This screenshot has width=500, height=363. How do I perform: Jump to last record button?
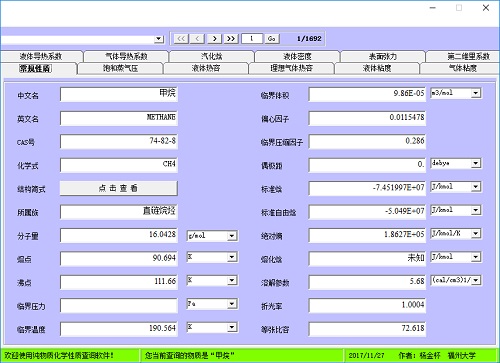pos(231,39)
